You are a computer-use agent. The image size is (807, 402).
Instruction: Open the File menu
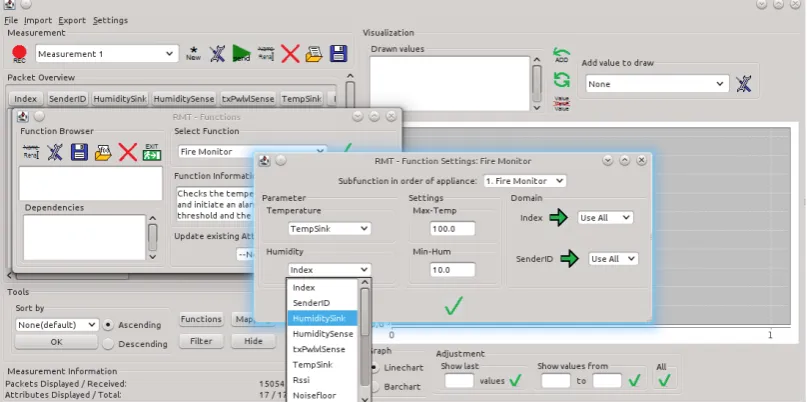pyautogui.click(x=11, y=20)
